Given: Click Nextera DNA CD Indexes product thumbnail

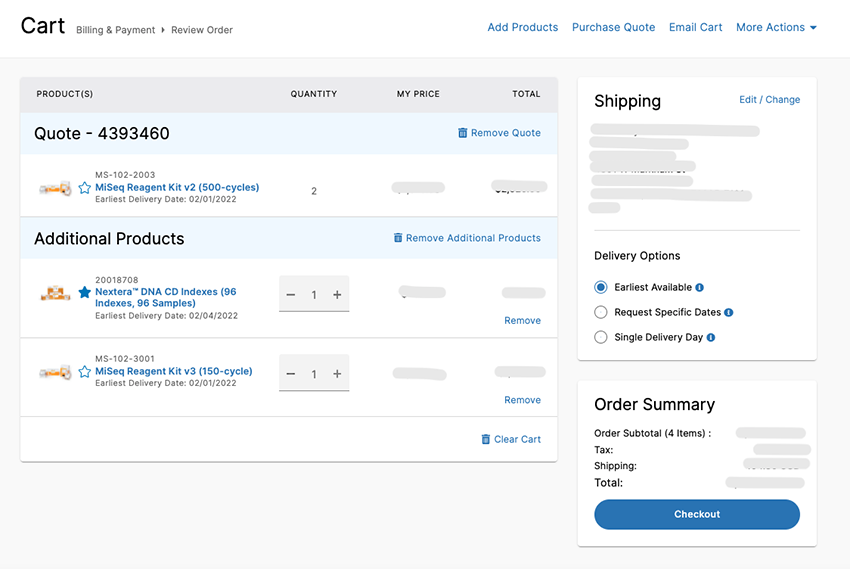Looking at the screenshot, I should [x=55, y=293].
